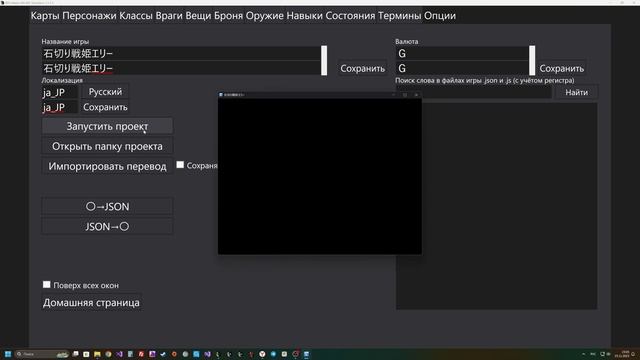Viewport: 640px width, 360px height.
Task: Enable the Поверх всех окон checkbox
Action: pyautogui.click(x=47, y=284)
